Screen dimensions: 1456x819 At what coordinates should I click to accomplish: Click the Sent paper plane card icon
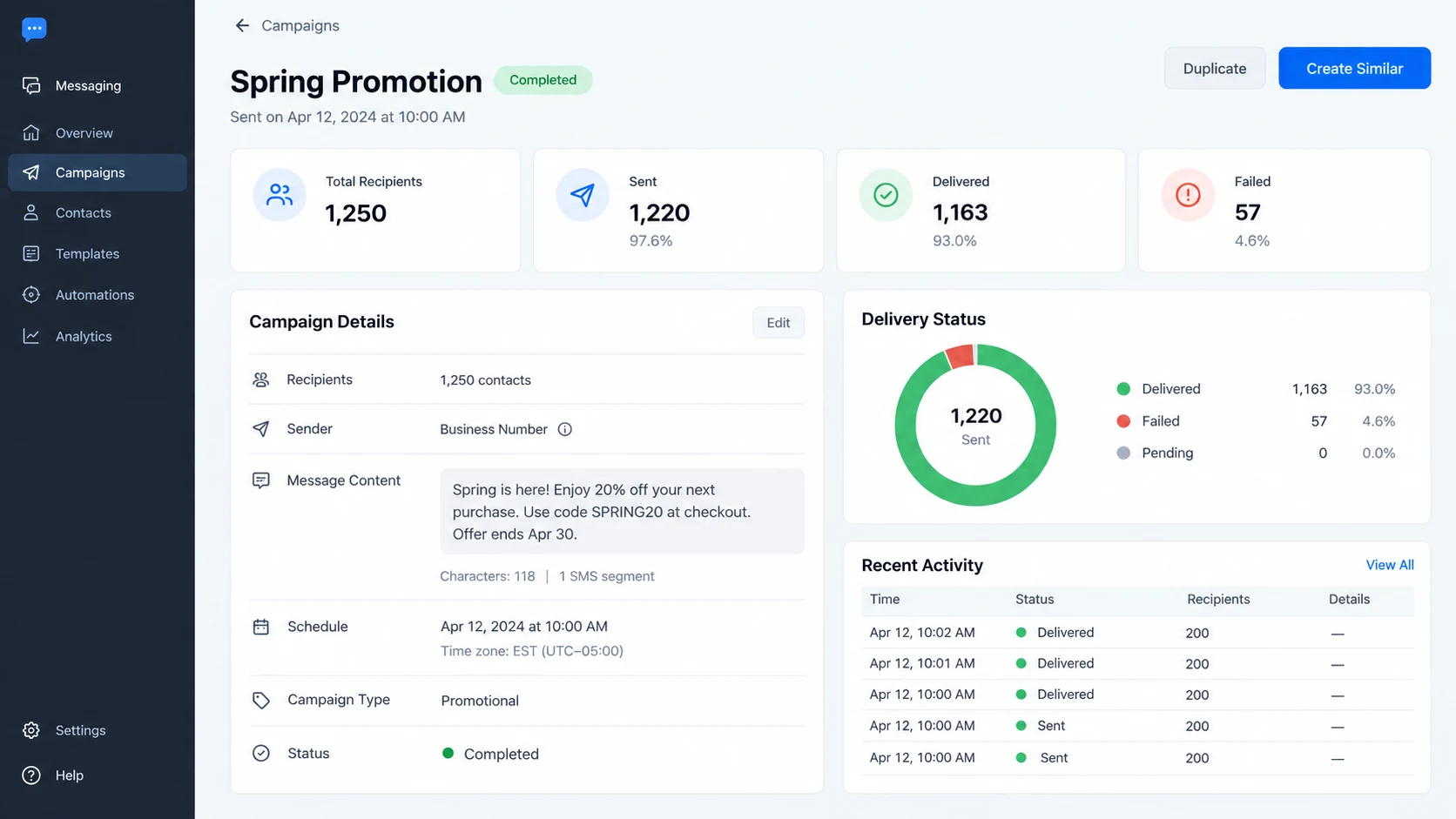tap(583, 195)
